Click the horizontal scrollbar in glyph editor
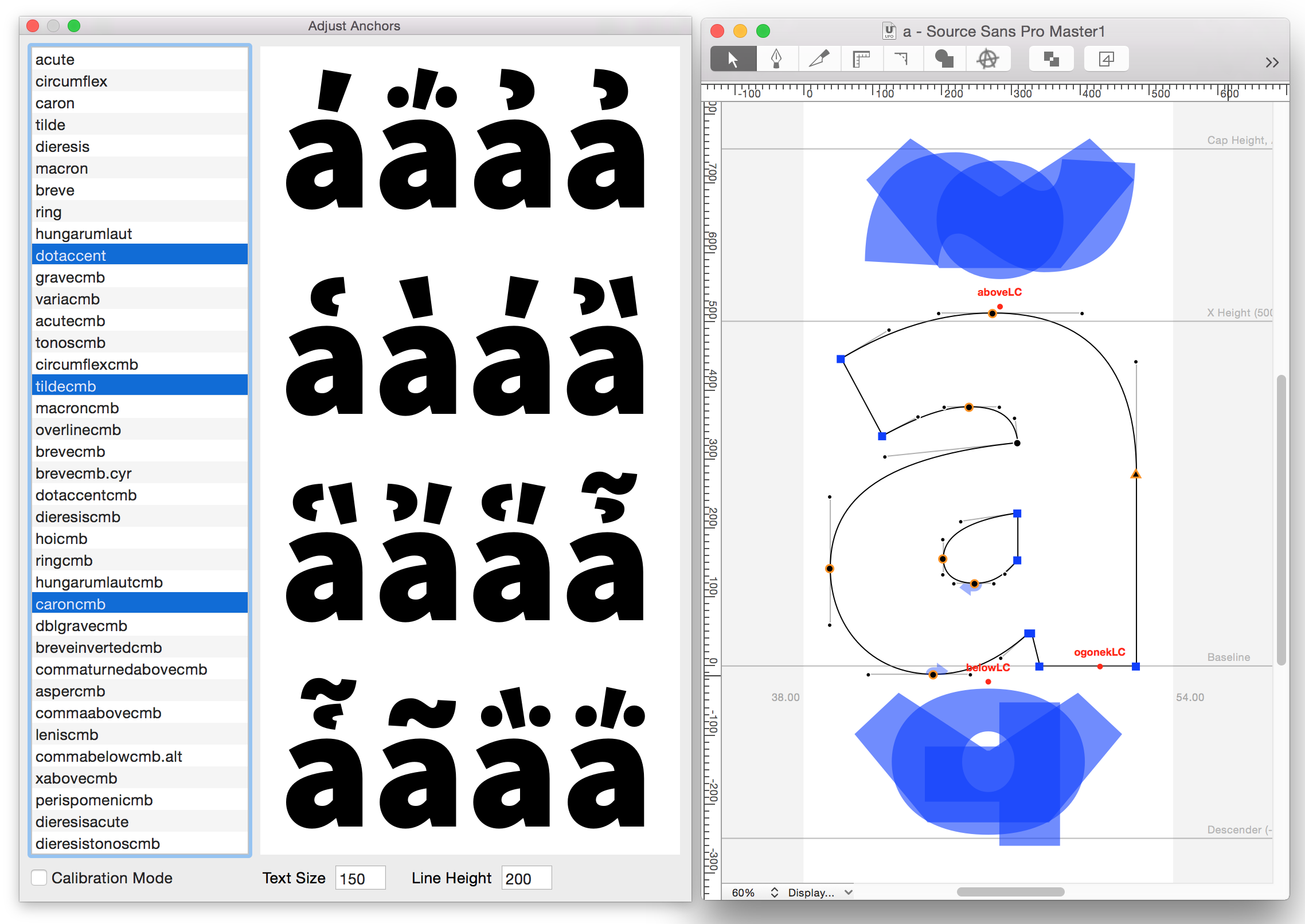The height and width of the screenshot is (924, 1305). click(x=1010, y=892)
